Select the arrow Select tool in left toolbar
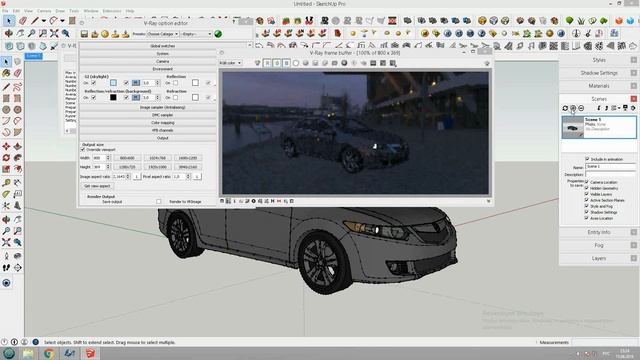640x360 pixels. pos(6,62)
